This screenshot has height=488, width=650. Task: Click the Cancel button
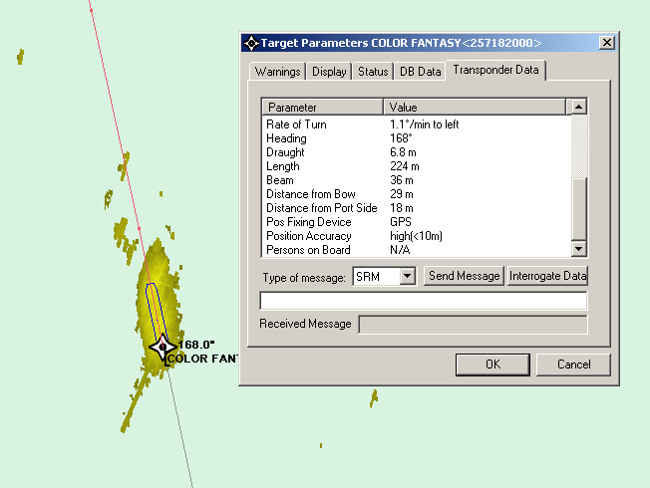(573, 364)
